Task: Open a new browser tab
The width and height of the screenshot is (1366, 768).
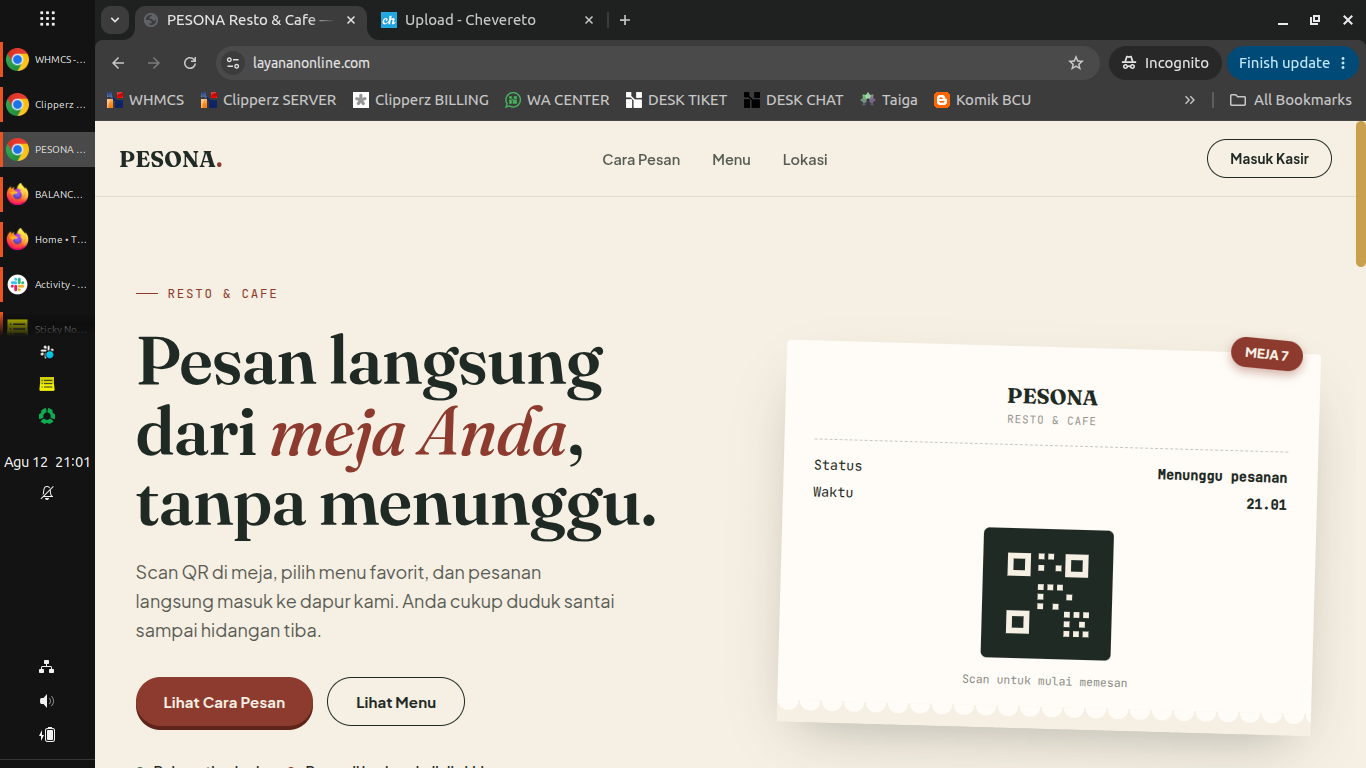Action: [x=625, y=20]
